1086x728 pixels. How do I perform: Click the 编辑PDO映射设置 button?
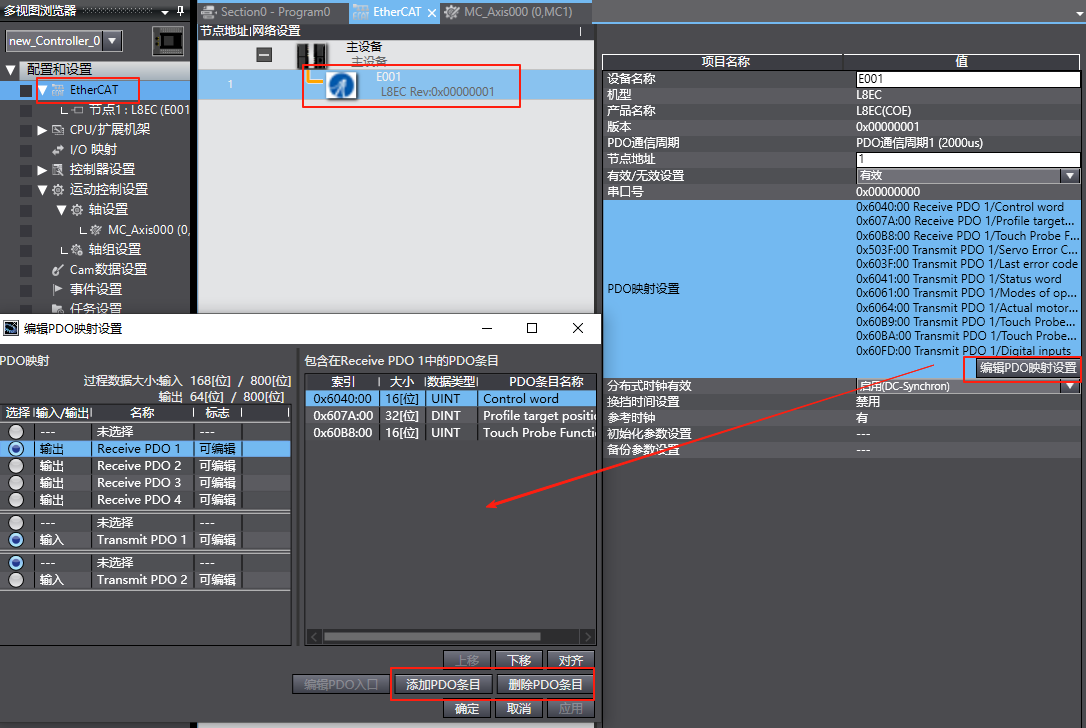point(1027,368)
